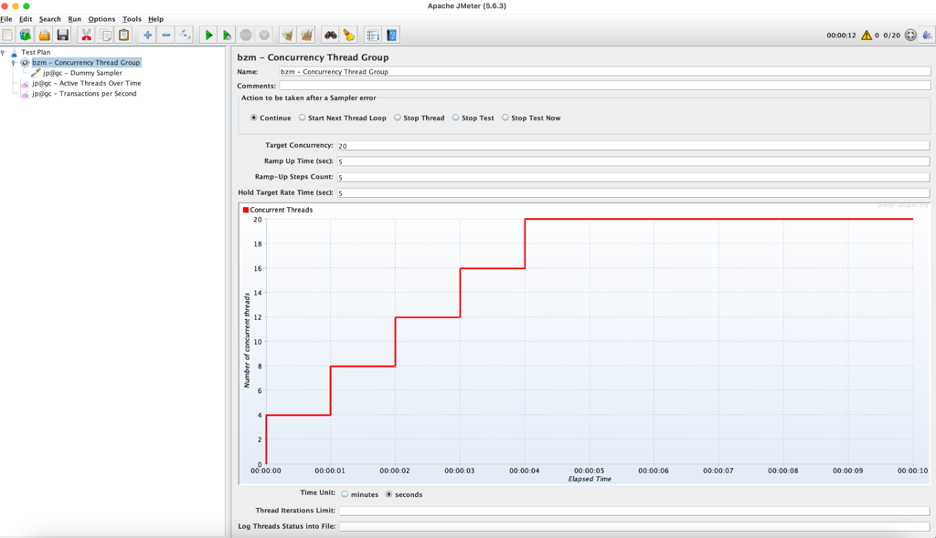Click the Function Helper list icon
The image size is (936, 538).
click(373, 35)
